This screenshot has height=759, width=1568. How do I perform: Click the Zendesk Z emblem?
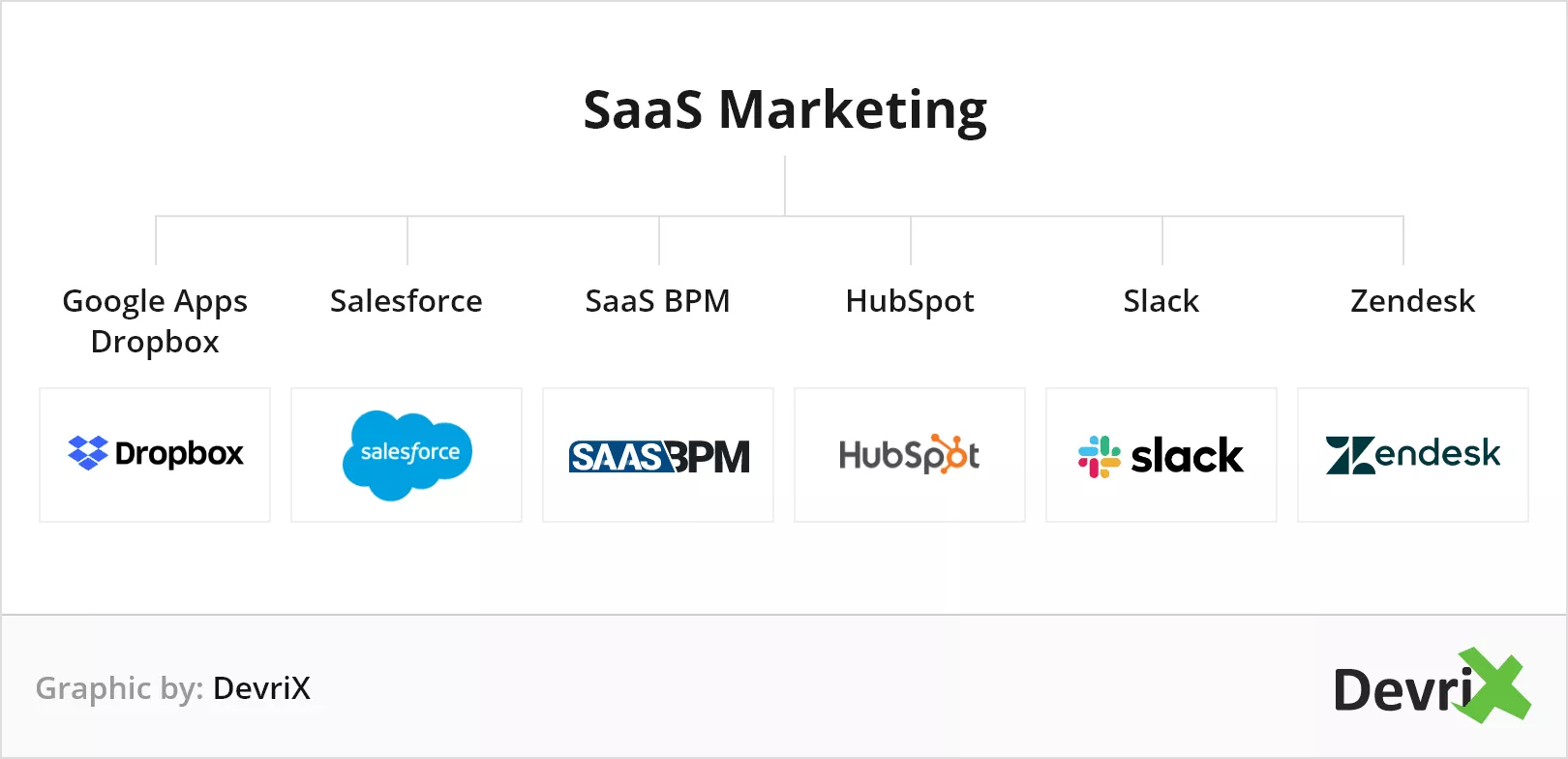tap(1350, 455)
